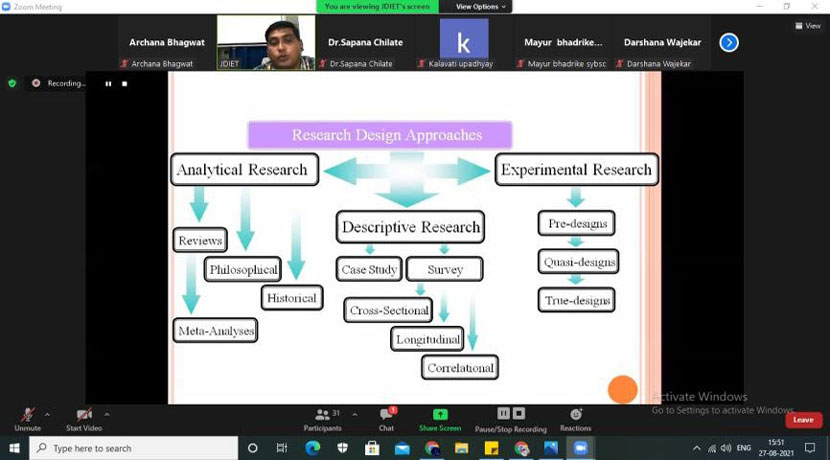Screen dimensions: 830x460
Task: Expand audio options arrow beside Unmute
Action: (49, 413)
